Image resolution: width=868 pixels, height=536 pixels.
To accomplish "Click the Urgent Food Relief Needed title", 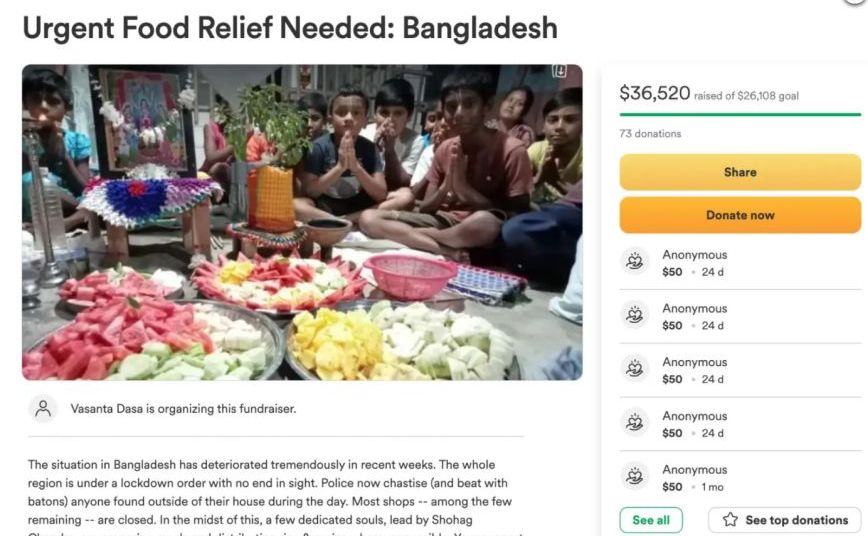I will click(290, 27).
